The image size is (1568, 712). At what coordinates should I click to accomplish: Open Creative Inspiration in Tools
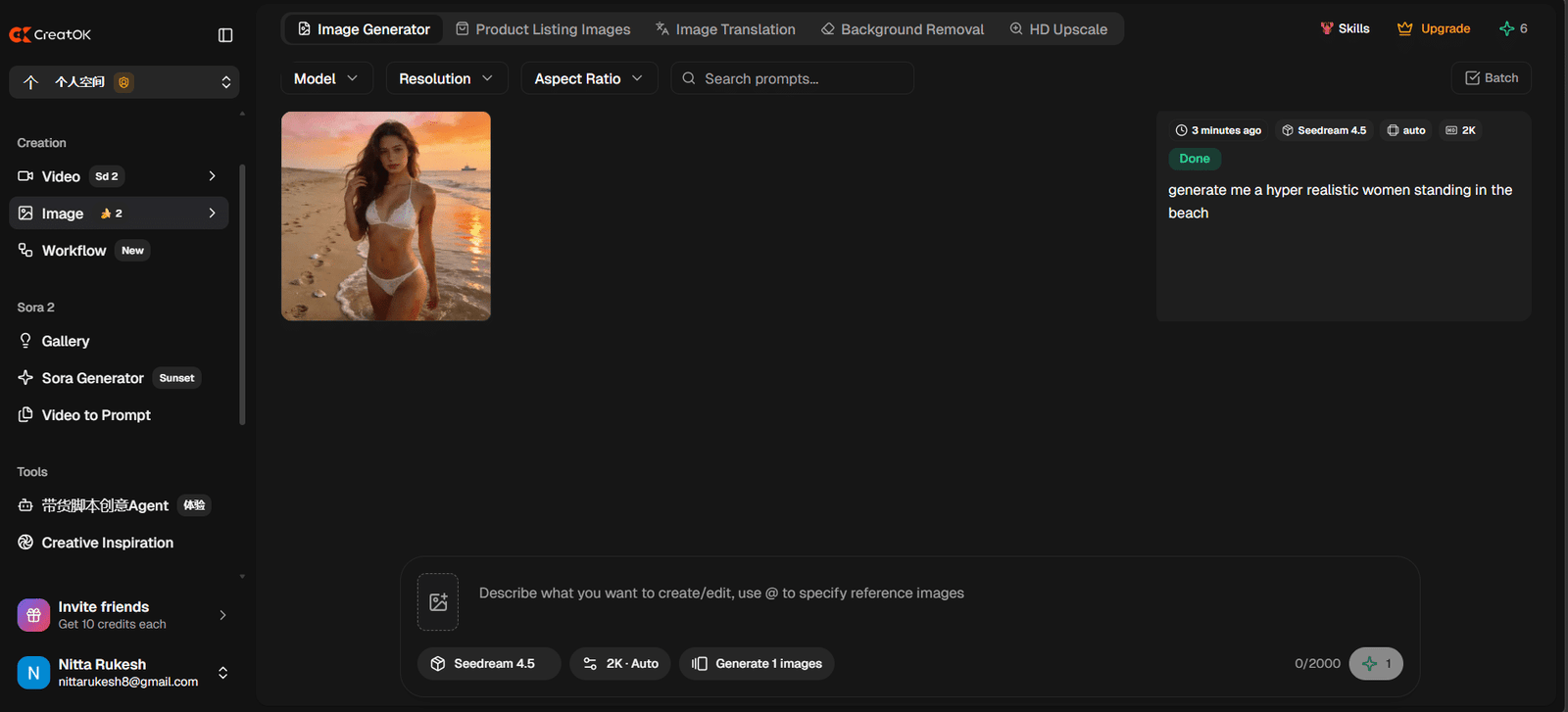point(107,543)
